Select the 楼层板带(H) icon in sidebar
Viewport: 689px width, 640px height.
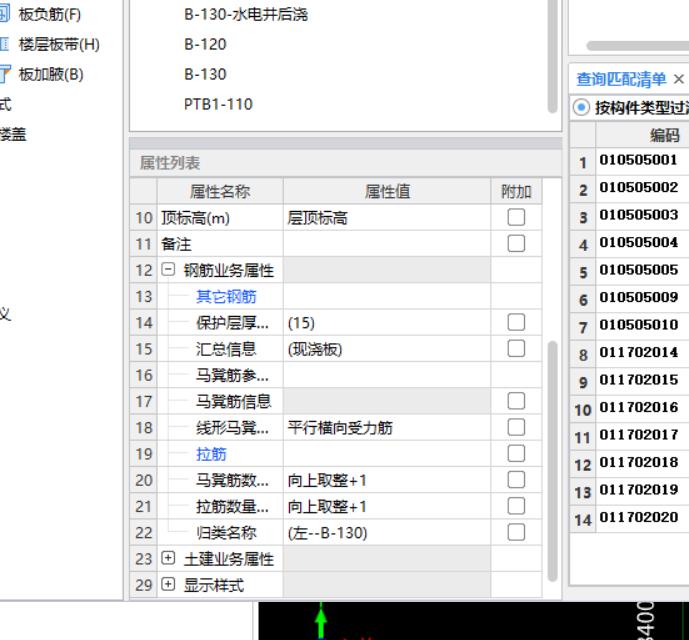pos(4,44)
